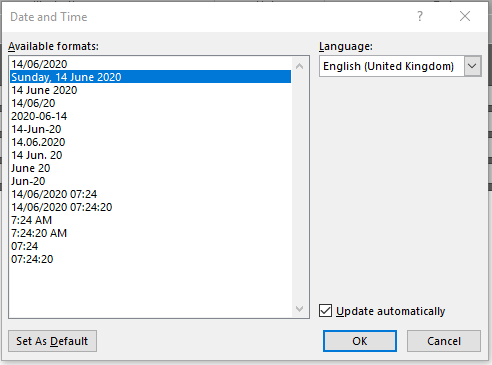Viewport: 492px width, 365px height.
Task: Click the help question mark icon
Action: 420,16
